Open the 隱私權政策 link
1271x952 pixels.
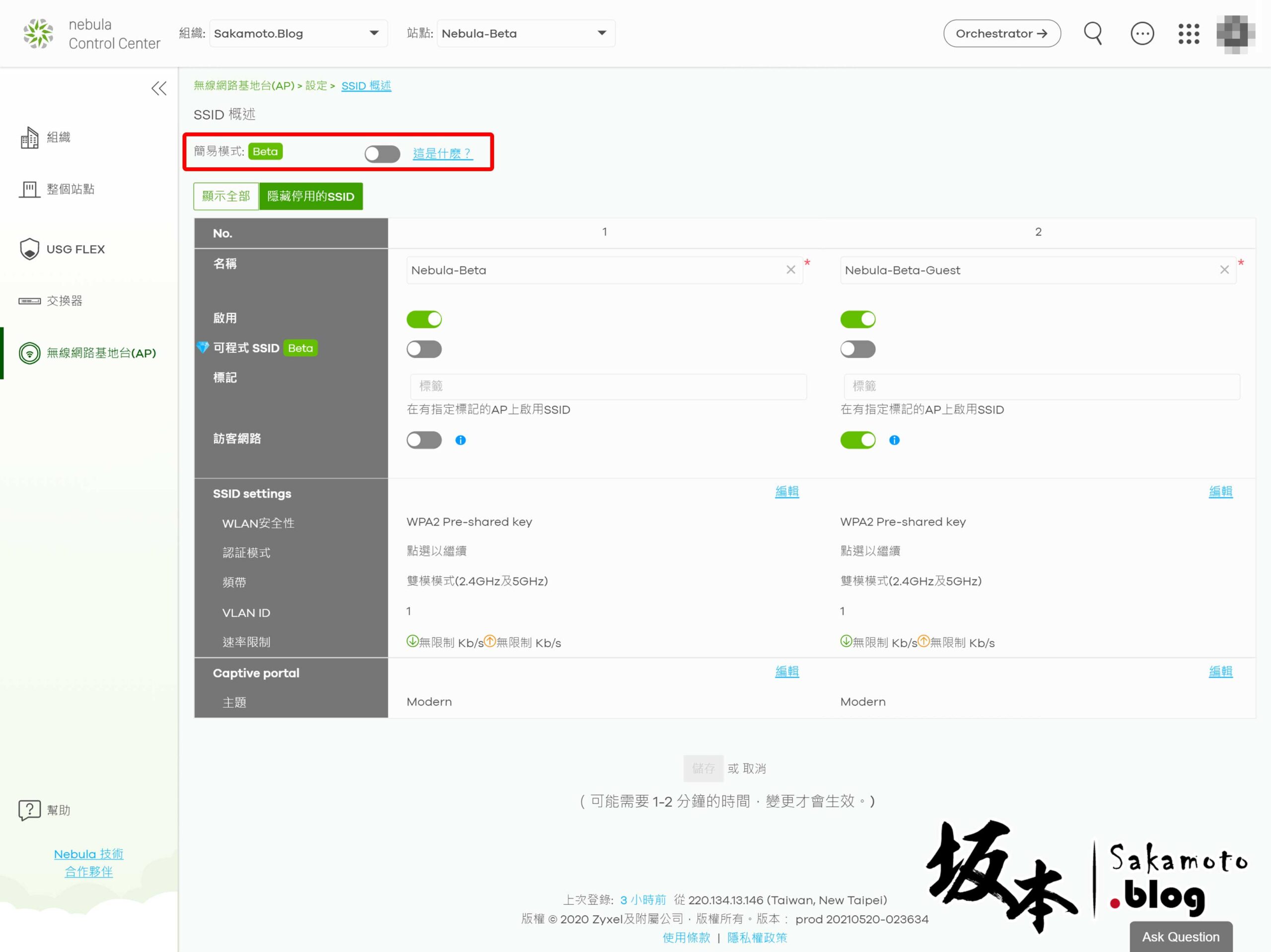point(757,938)
